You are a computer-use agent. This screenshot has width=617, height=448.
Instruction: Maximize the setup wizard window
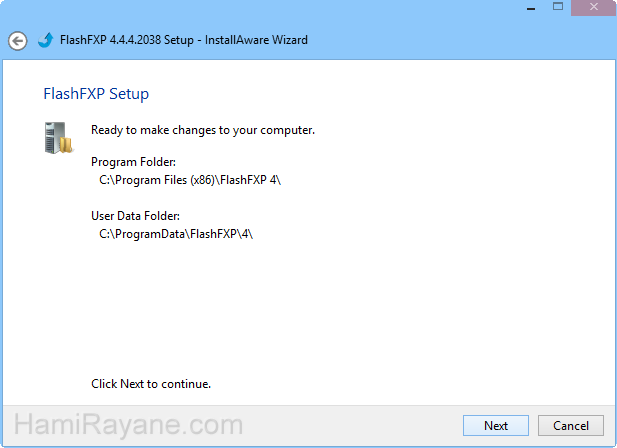[558, 7]
